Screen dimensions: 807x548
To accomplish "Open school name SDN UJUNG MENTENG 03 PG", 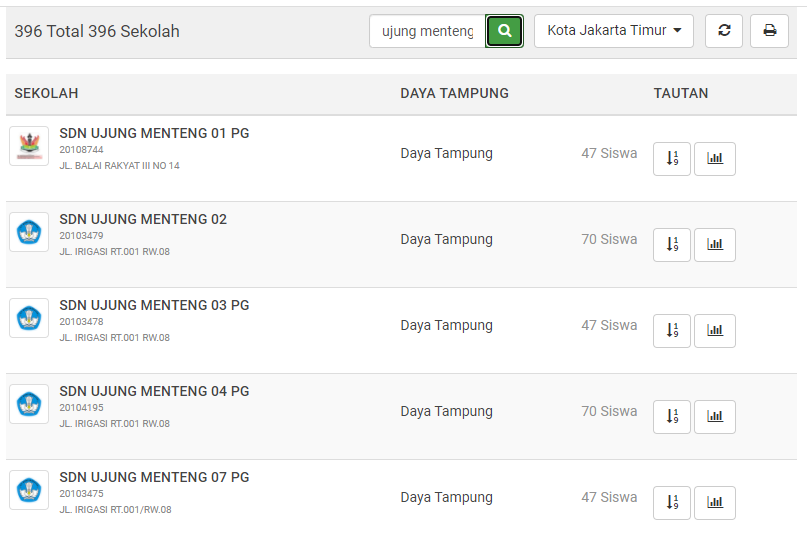I will 154,305.
